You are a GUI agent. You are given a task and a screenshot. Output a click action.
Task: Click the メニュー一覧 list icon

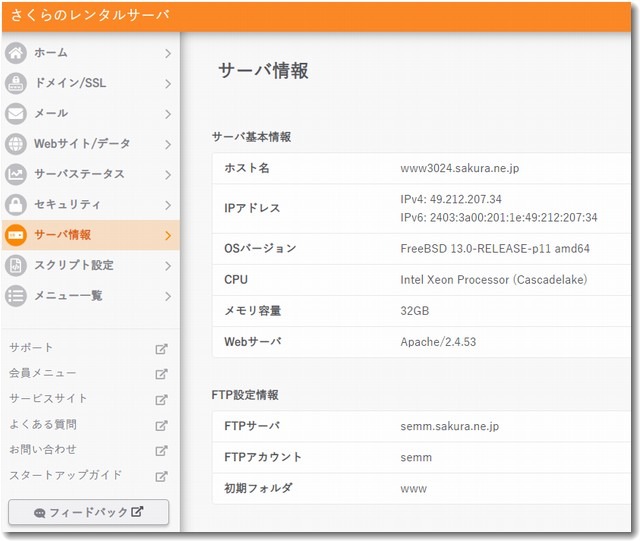pos(16,296)
